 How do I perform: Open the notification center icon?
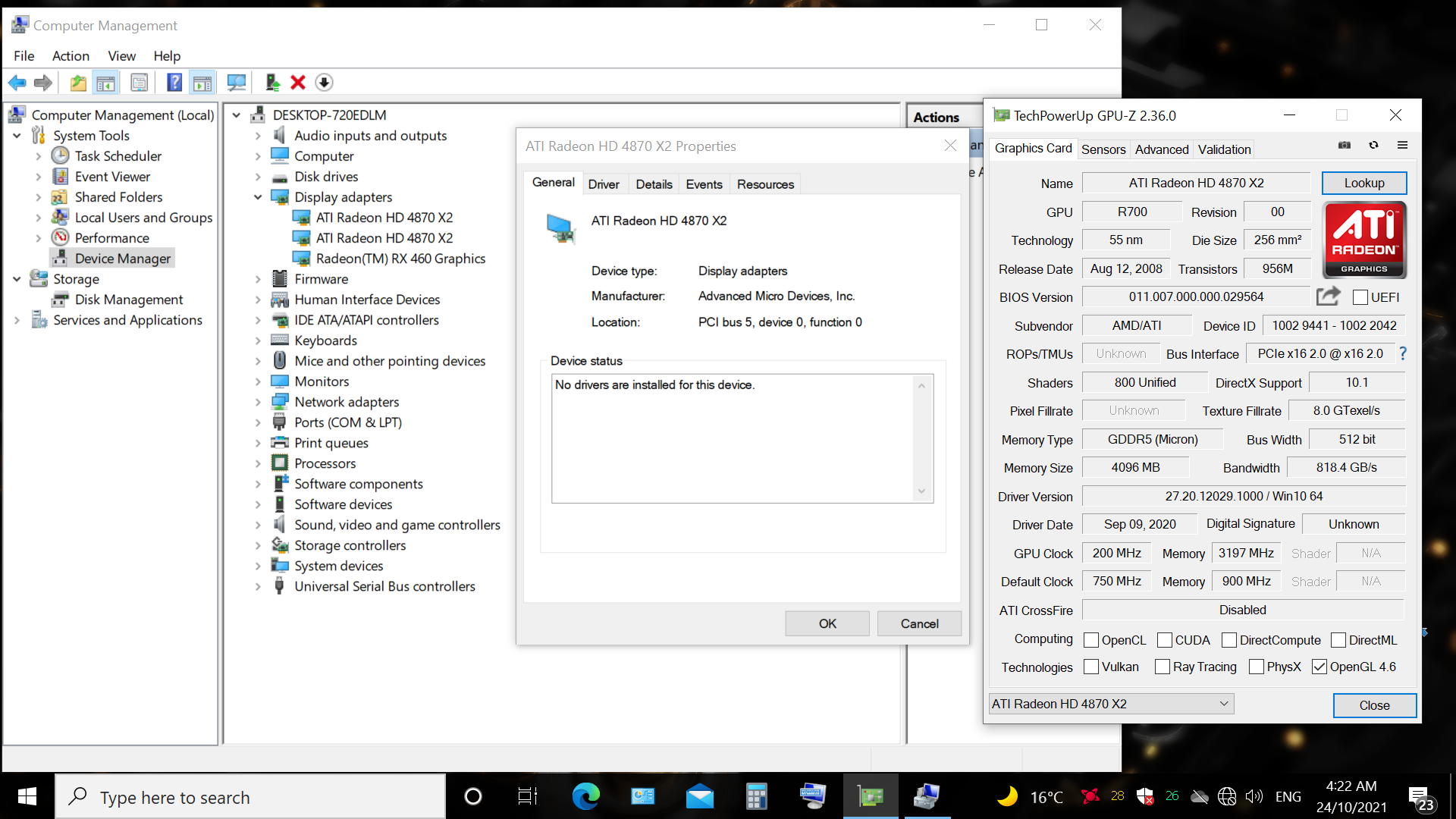click(1421, 798)
